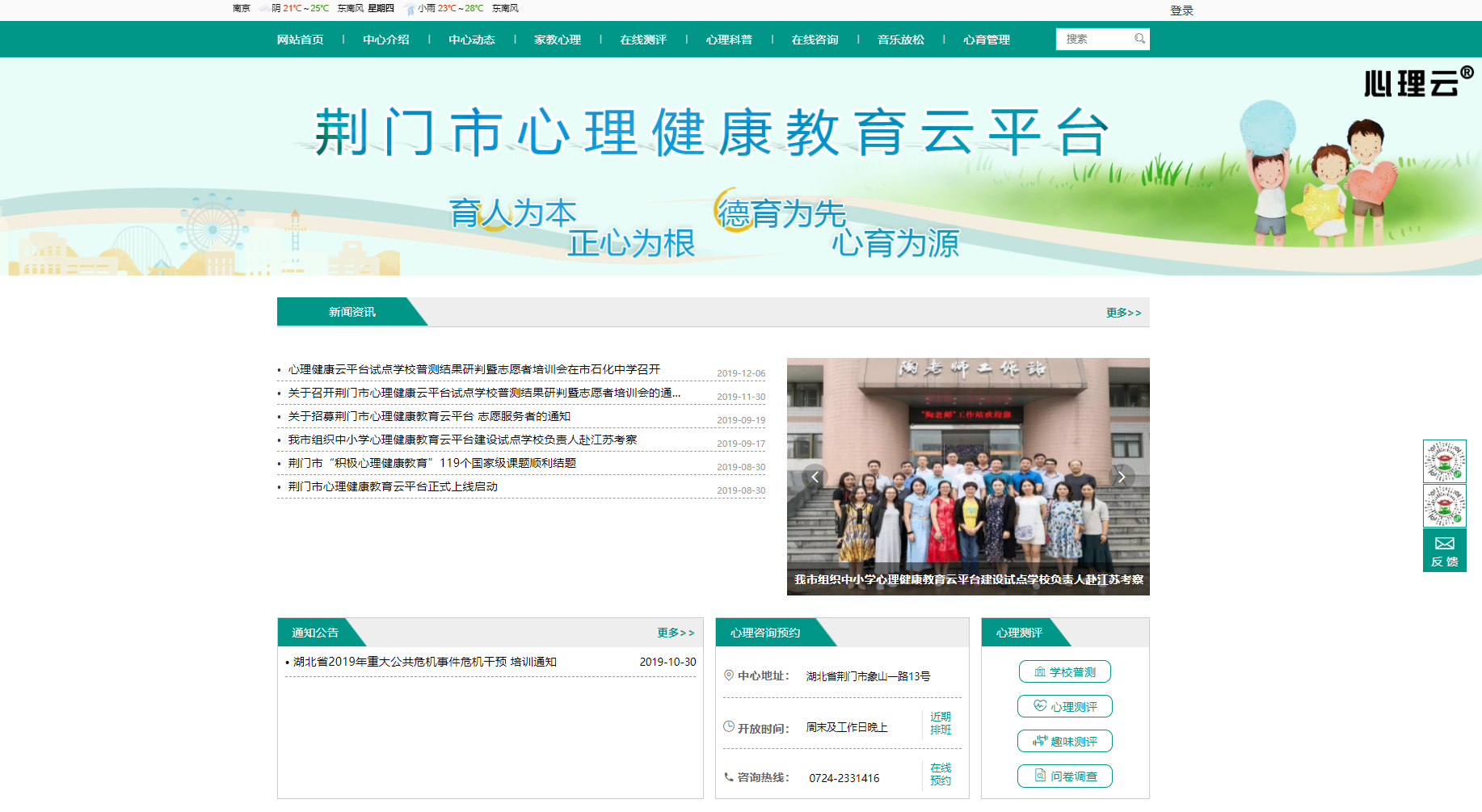The image size is (1482, 812).
Task: Open 湖北省2019年重大公共危机事件 notice
Action: 425,662
